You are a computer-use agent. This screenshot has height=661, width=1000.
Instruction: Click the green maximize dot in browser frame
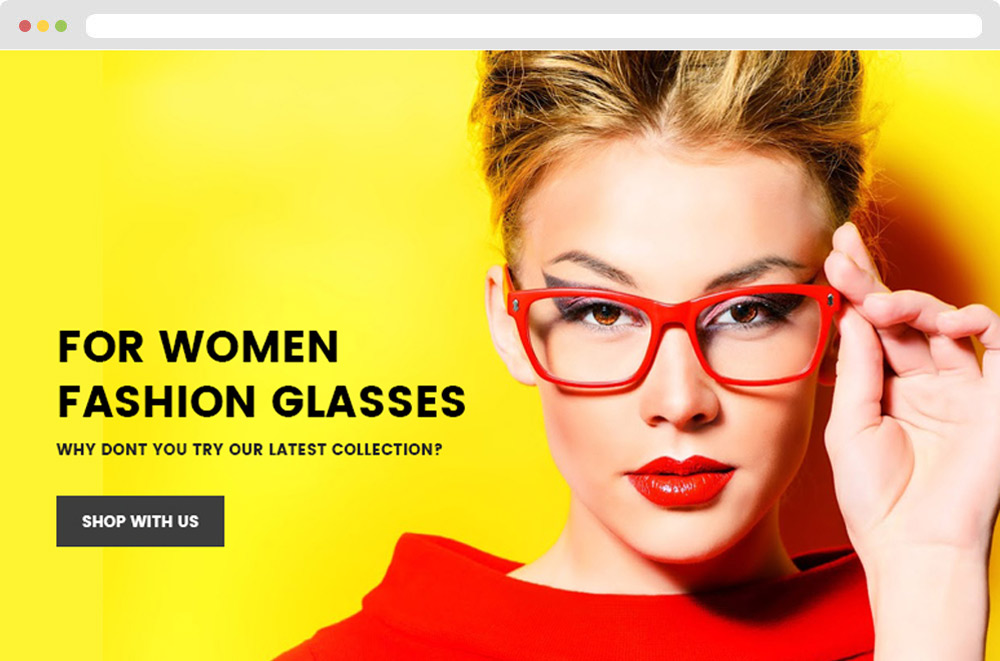61,26
